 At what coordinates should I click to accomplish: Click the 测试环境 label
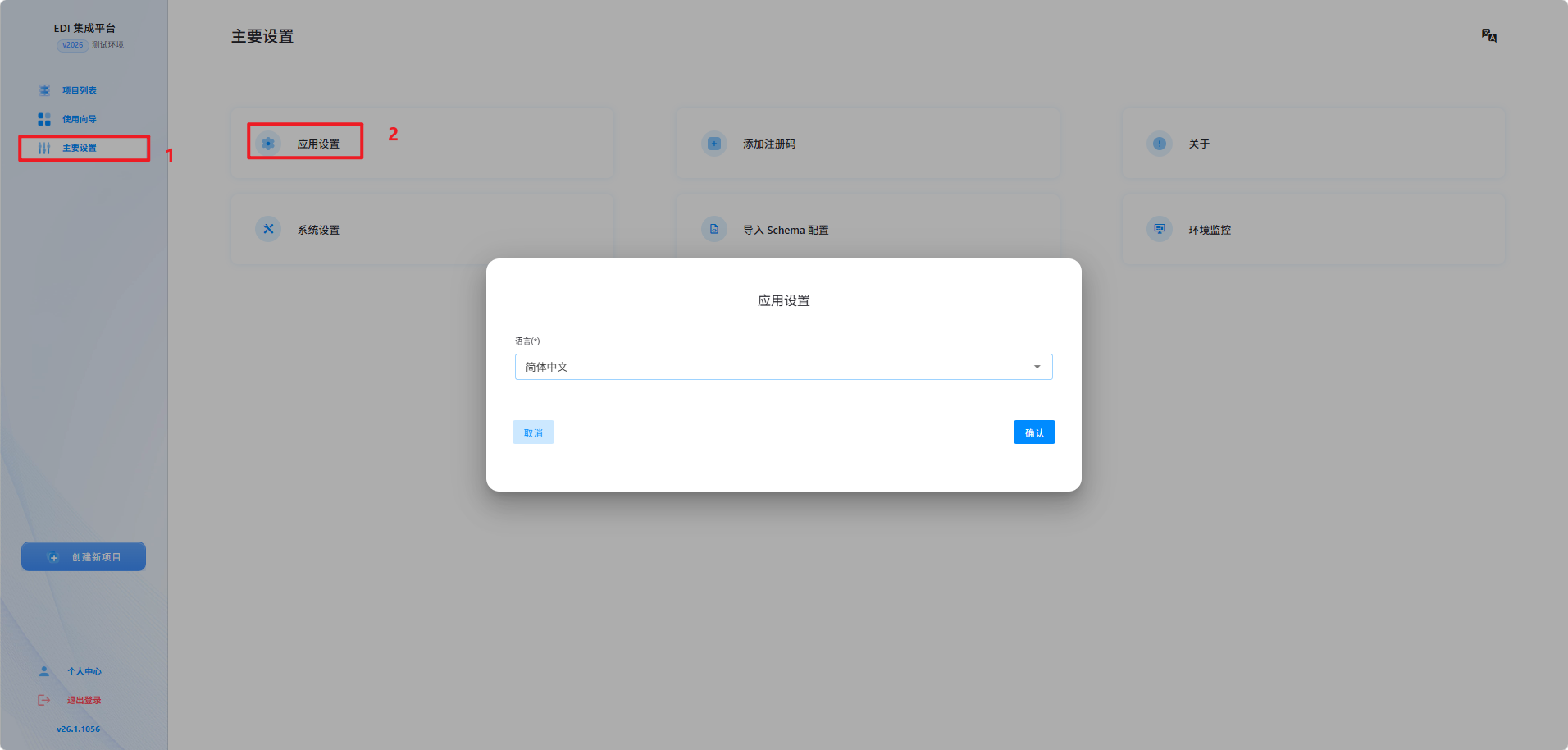point(107,45)
